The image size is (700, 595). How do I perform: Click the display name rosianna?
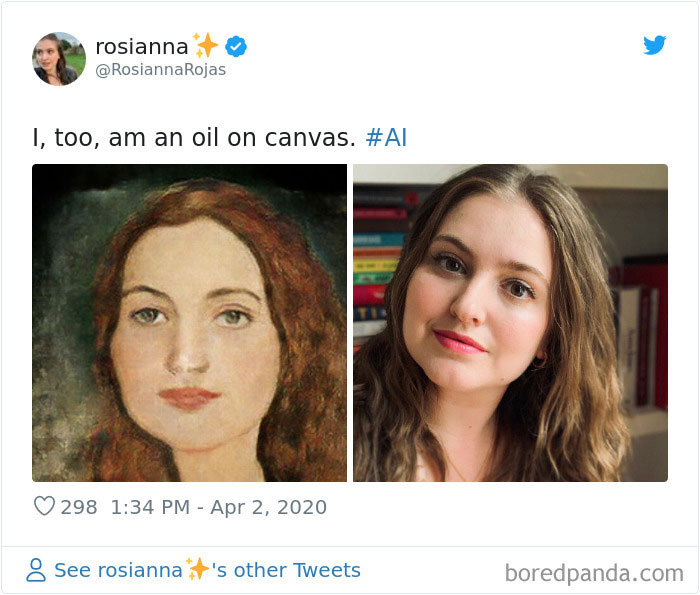coord(141,46)
